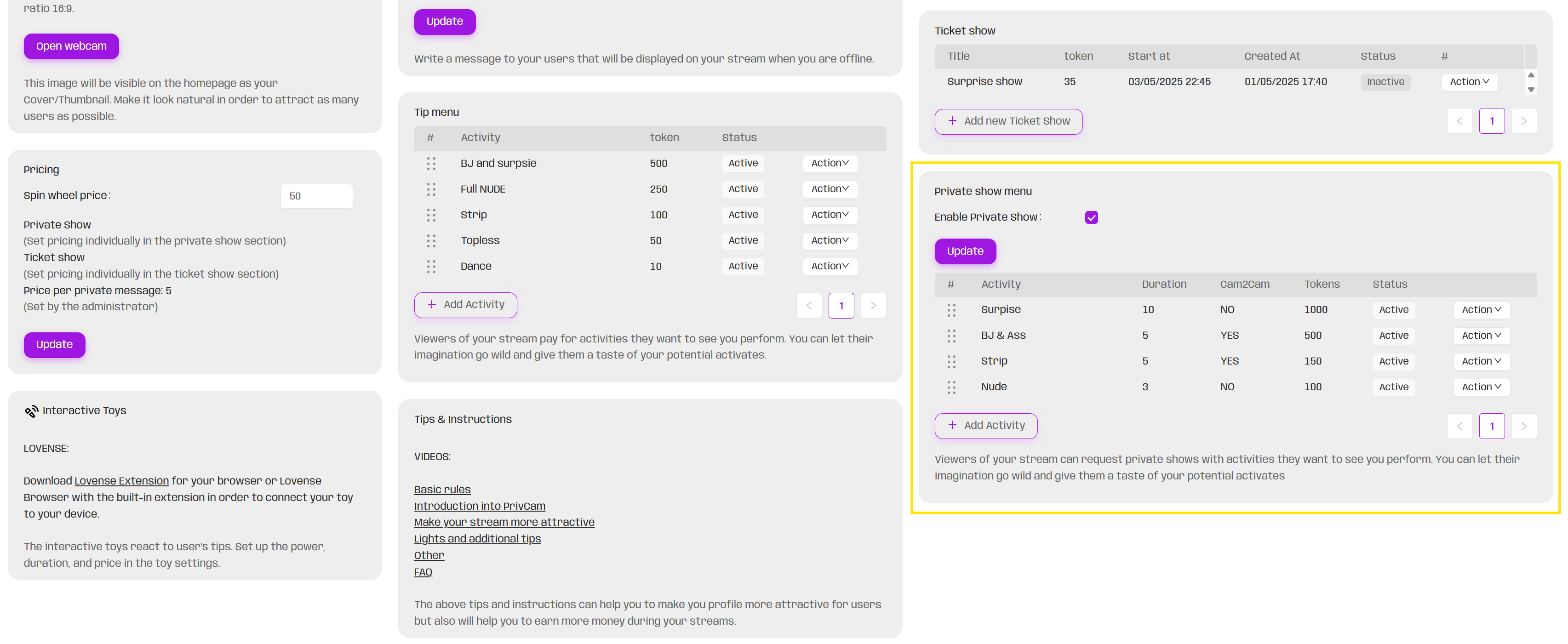
Task: Grab the drag handle beside BJ and surpsie
Action: [431, 163]
